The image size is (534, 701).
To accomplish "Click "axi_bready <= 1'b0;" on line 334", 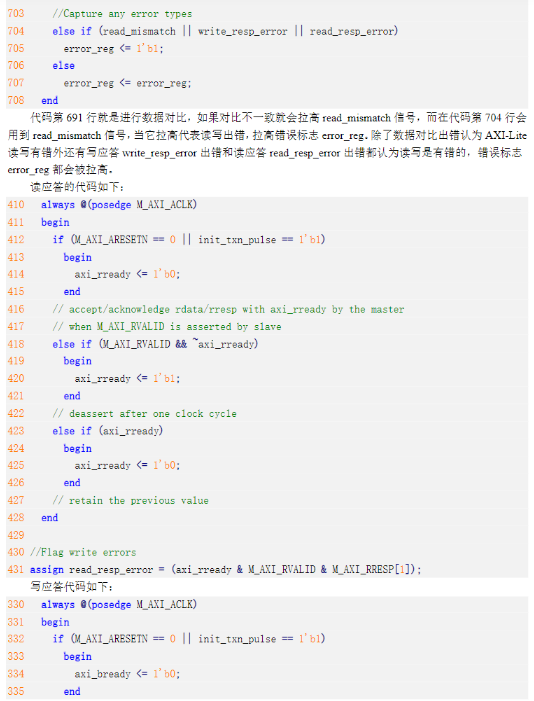I will [x=127, y=674].
